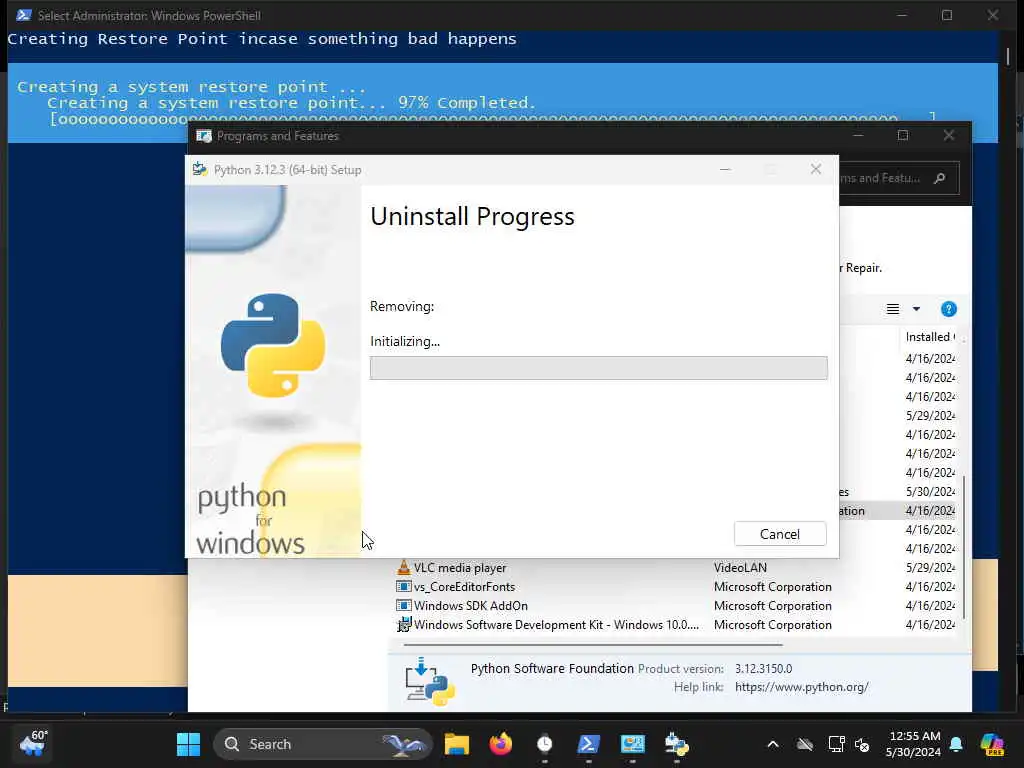The height and width of the screenshot is (768, 1024).
Task: Click the 4/16/2024 date in the highlighted row
Action: (x=930, y=510)
